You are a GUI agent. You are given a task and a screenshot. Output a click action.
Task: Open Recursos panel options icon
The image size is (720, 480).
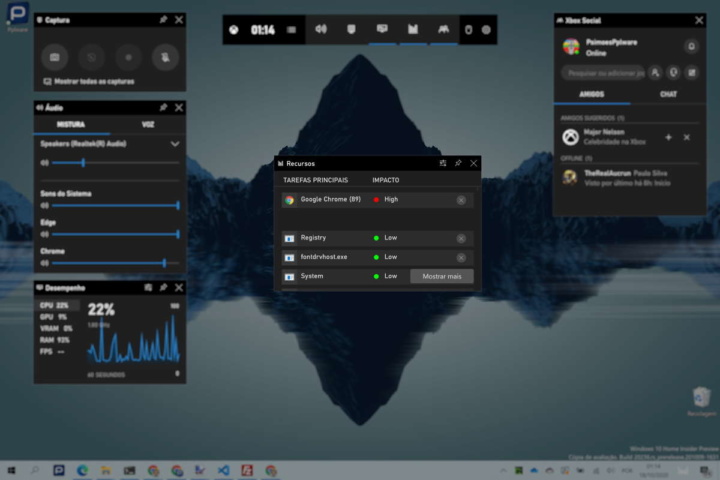pos(442,163)
